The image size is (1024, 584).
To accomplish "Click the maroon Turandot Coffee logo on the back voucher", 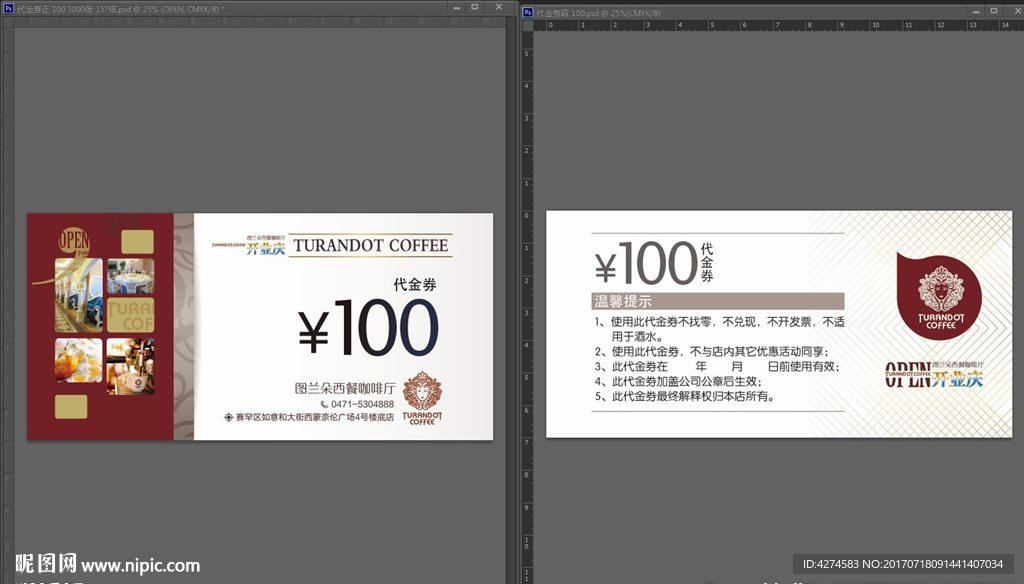I will [x=940, y=297].
